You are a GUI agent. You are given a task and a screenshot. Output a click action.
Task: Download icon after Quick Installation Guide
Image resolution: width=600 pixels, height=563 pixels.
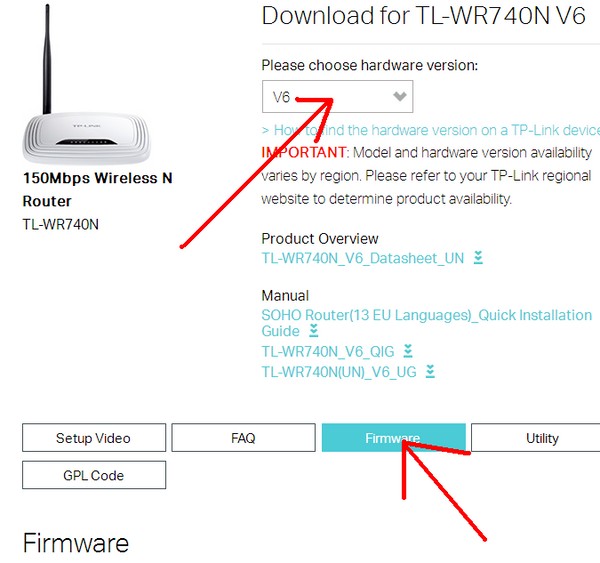[x=314, y=331]
